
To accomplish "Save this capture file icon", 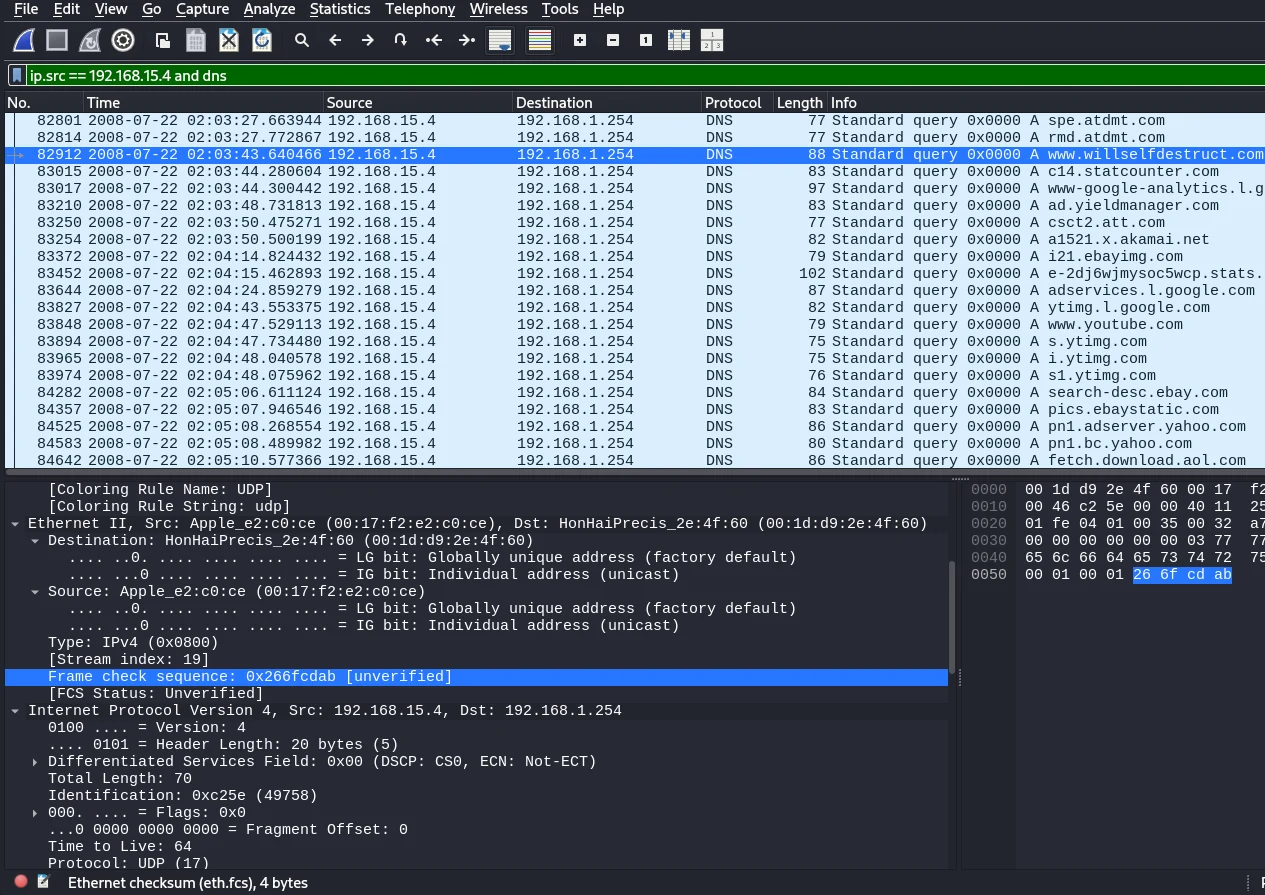I will 196,40.
